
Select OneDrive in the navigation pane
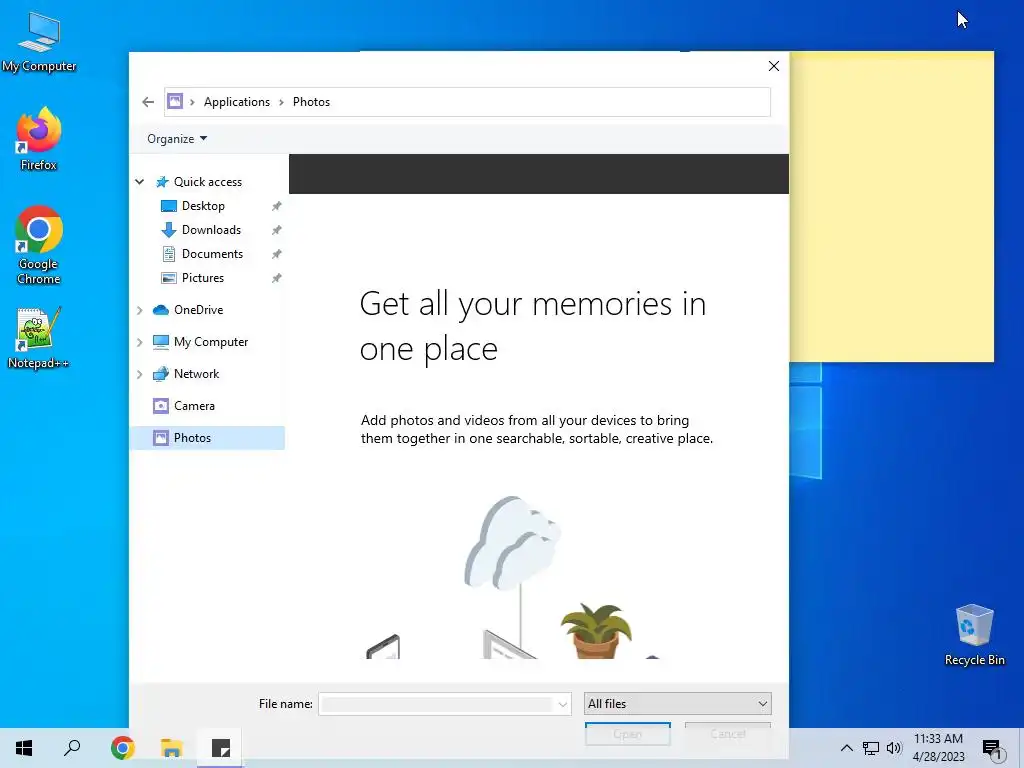[x=198, y=310]
